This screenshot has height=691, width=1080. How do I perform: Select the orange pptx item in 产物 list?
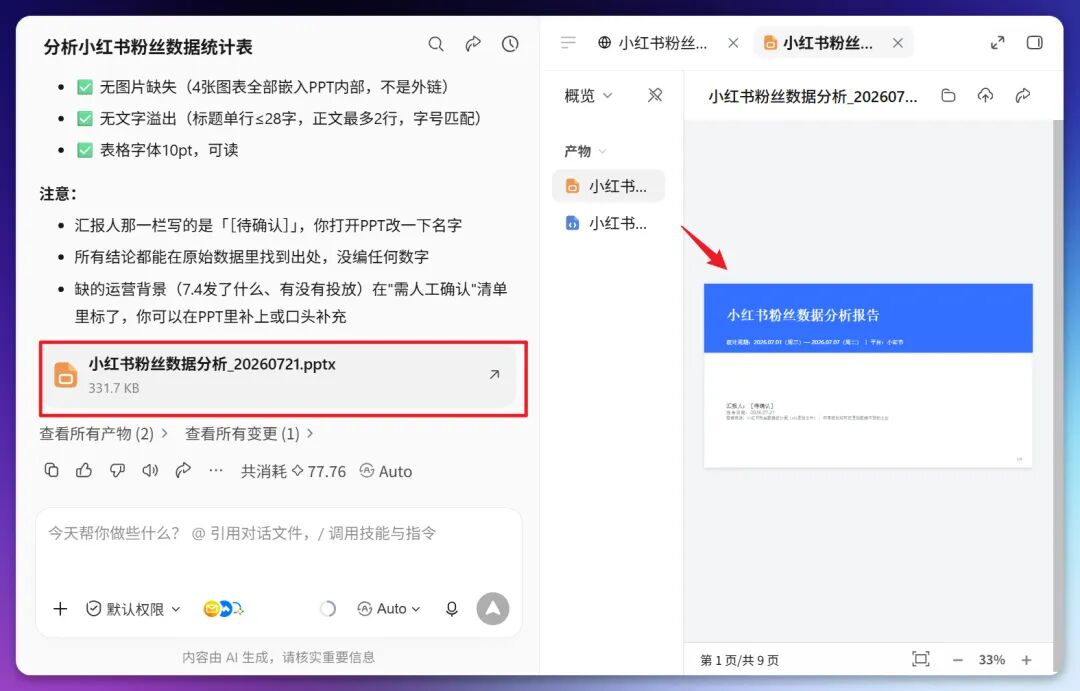coord(608,186)
